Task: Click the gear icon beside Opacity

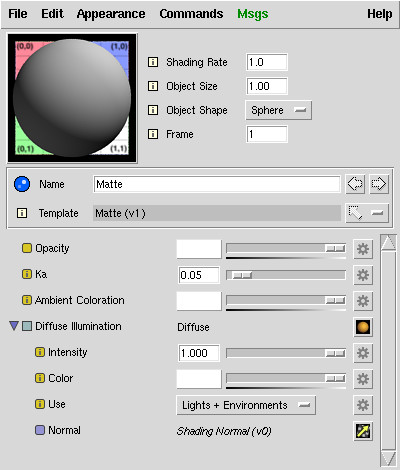Action: tap(363, 249)
